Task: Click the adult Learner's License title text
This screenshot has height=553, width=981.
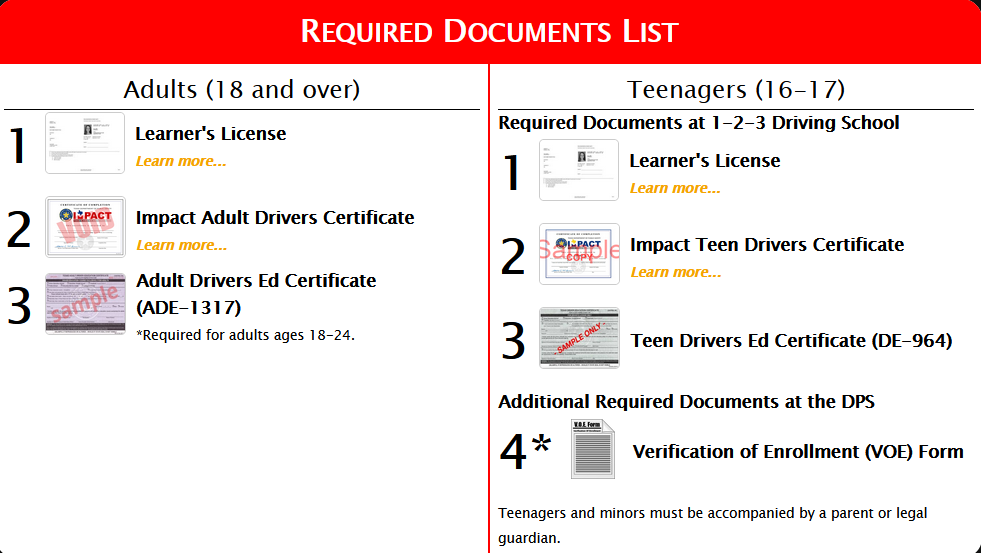Action: (x=211, y=133)
